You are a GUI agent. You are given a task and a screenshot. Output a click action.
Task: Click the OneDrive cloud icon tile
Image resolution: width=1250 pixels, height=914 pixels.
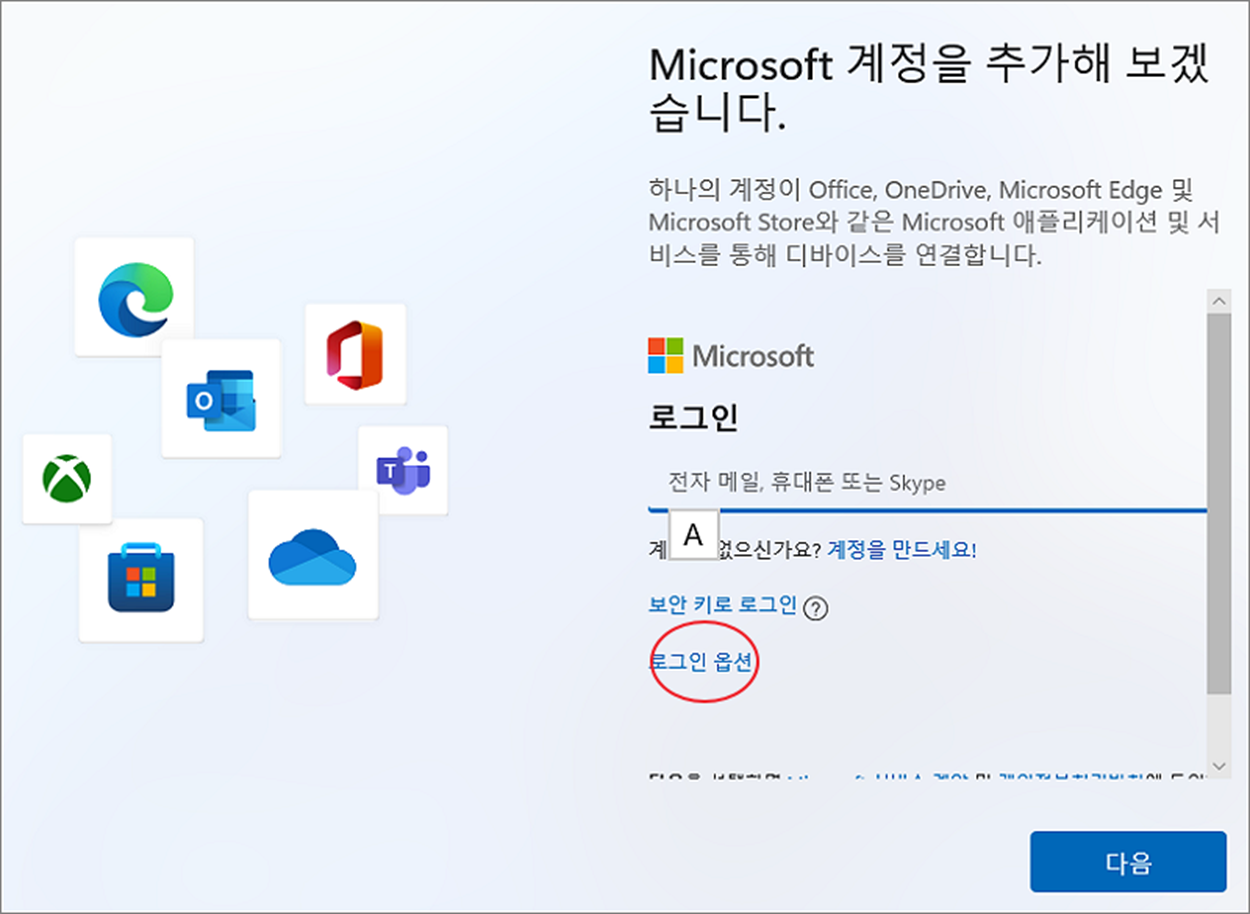point(313,554)
